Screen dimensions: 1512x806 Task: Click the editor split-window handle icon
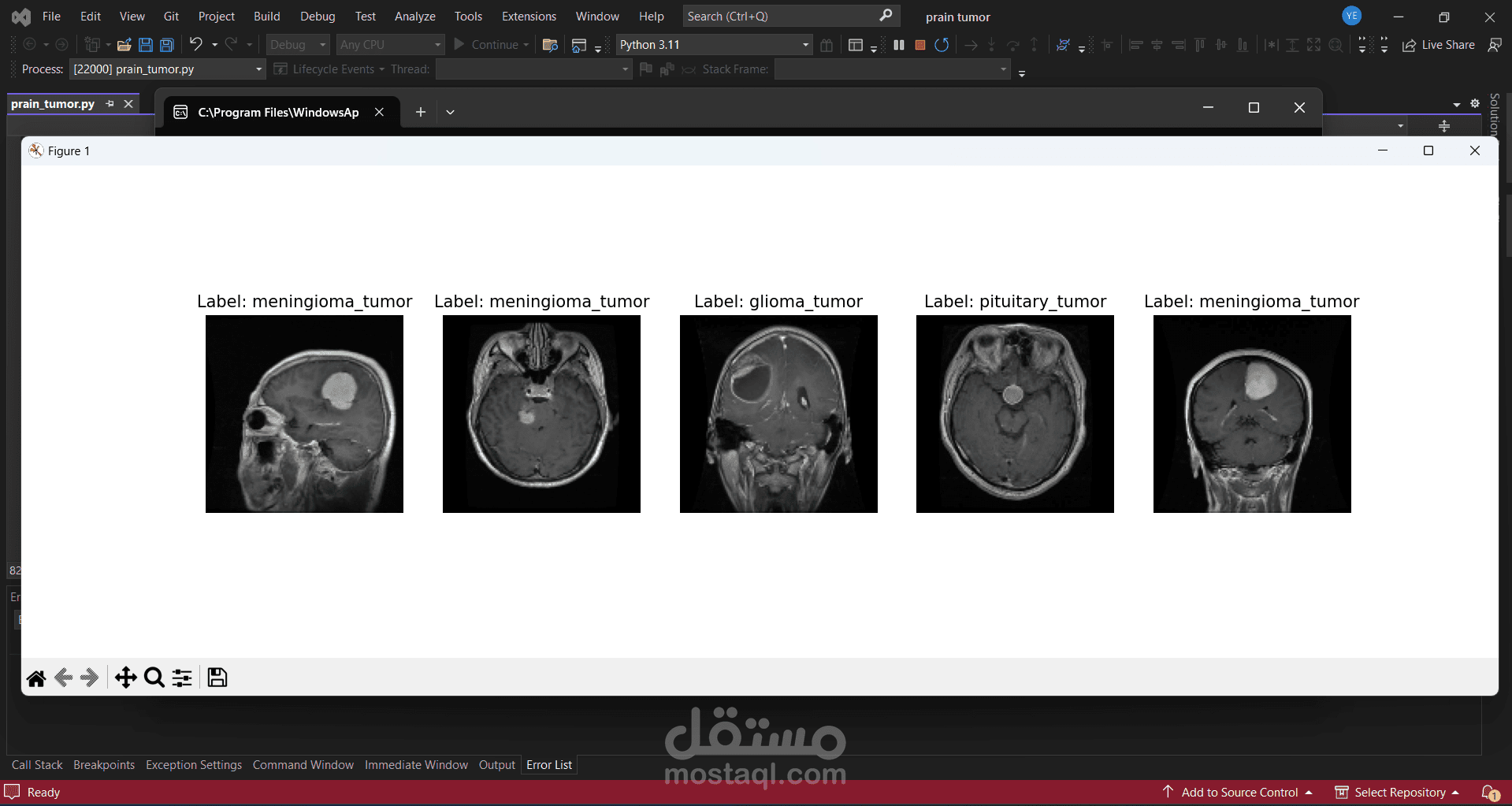click(x=1444, y=126)
